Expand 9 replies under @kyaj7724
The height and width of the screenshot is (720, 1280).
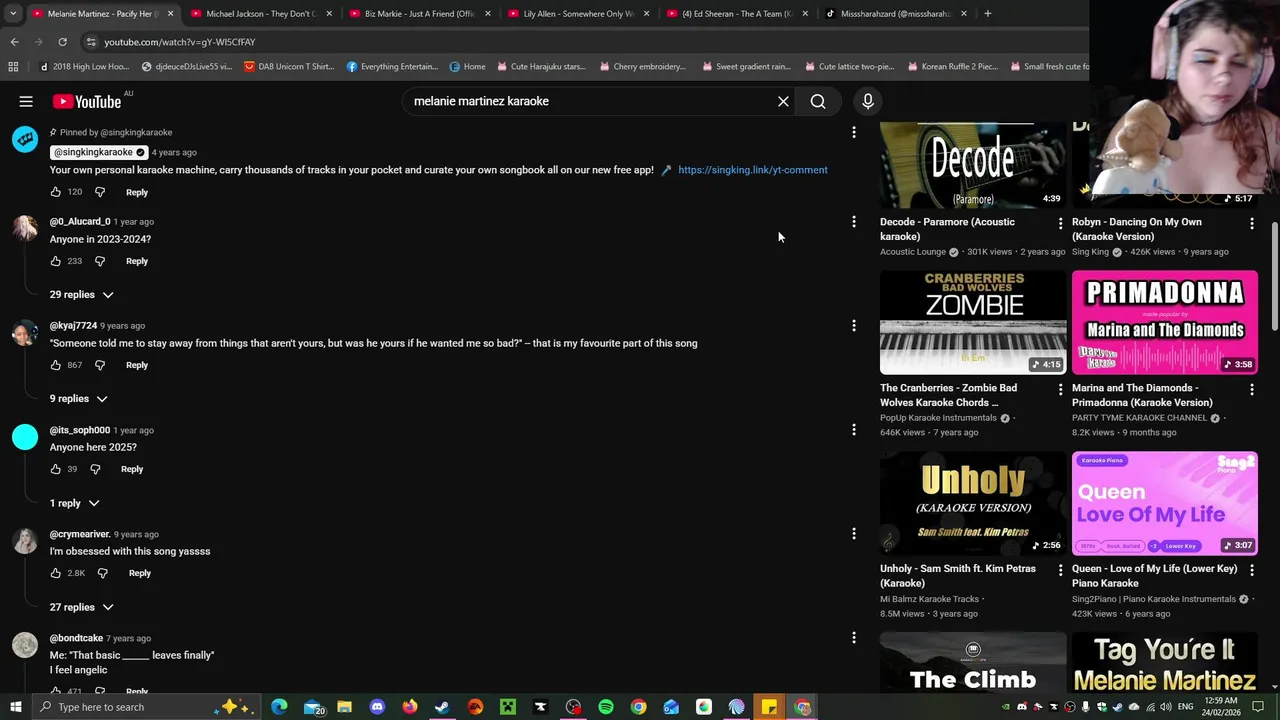pyautogui.click(x=79, y=399)
